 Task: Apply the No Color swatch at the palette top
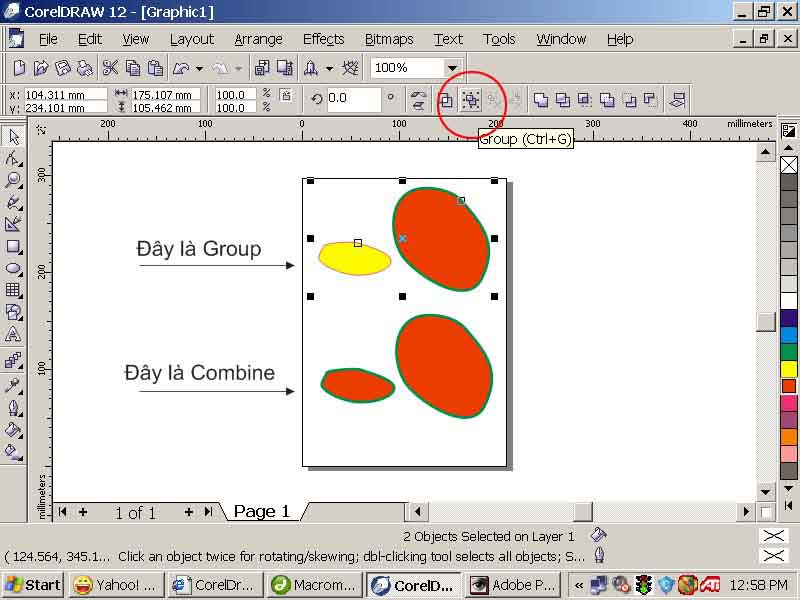coord(789,165)
